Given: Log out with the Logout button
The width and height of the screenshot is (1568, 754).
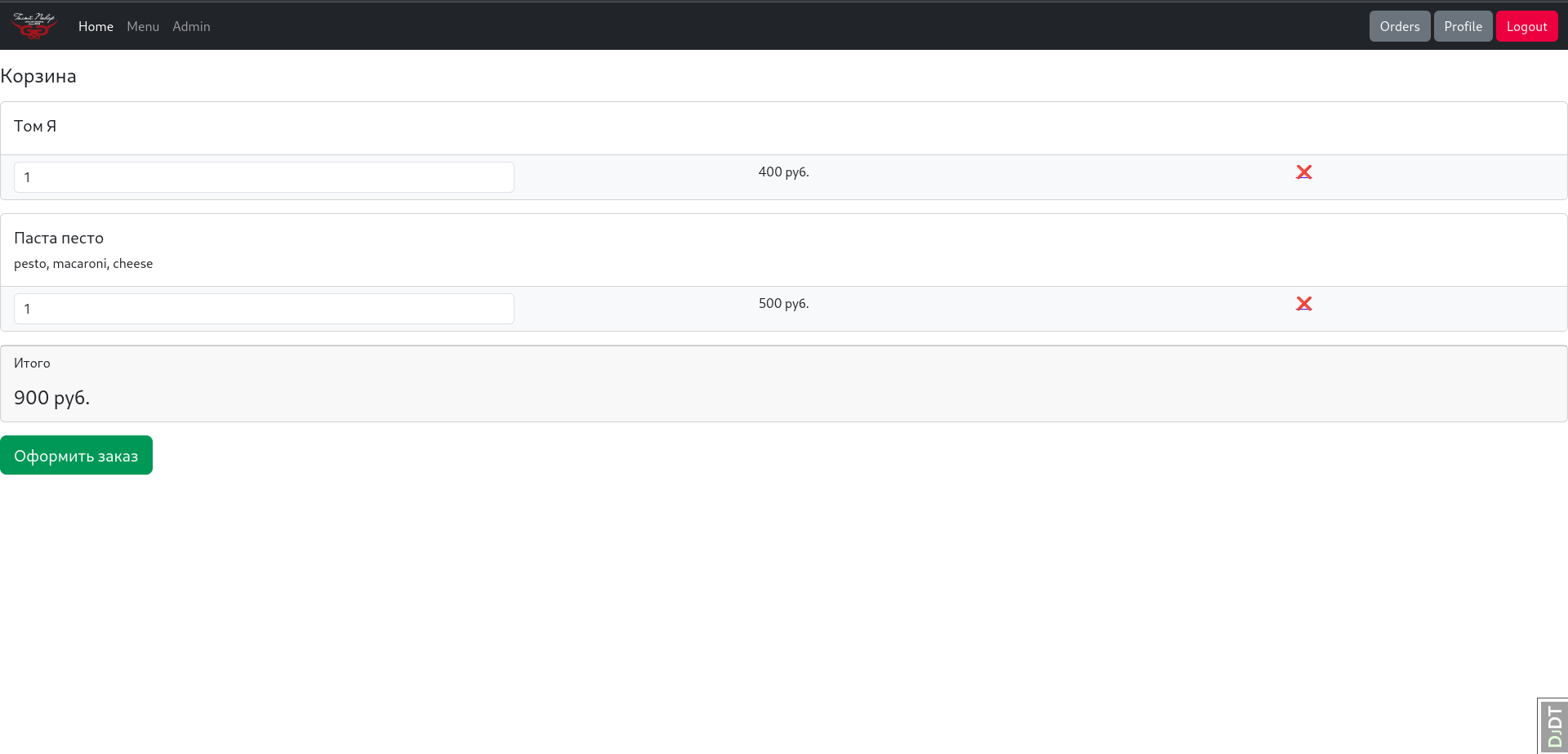Looking at the screenshot, I should (x=1526, y=26).
